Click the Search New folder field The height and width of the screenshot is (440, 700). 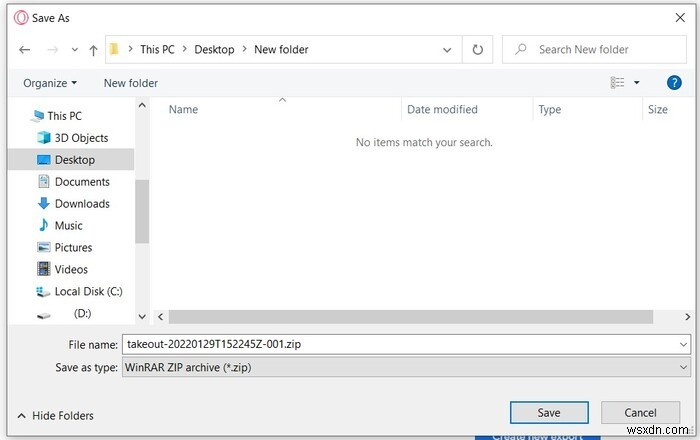pyautogui.click(x=594, y=50)
